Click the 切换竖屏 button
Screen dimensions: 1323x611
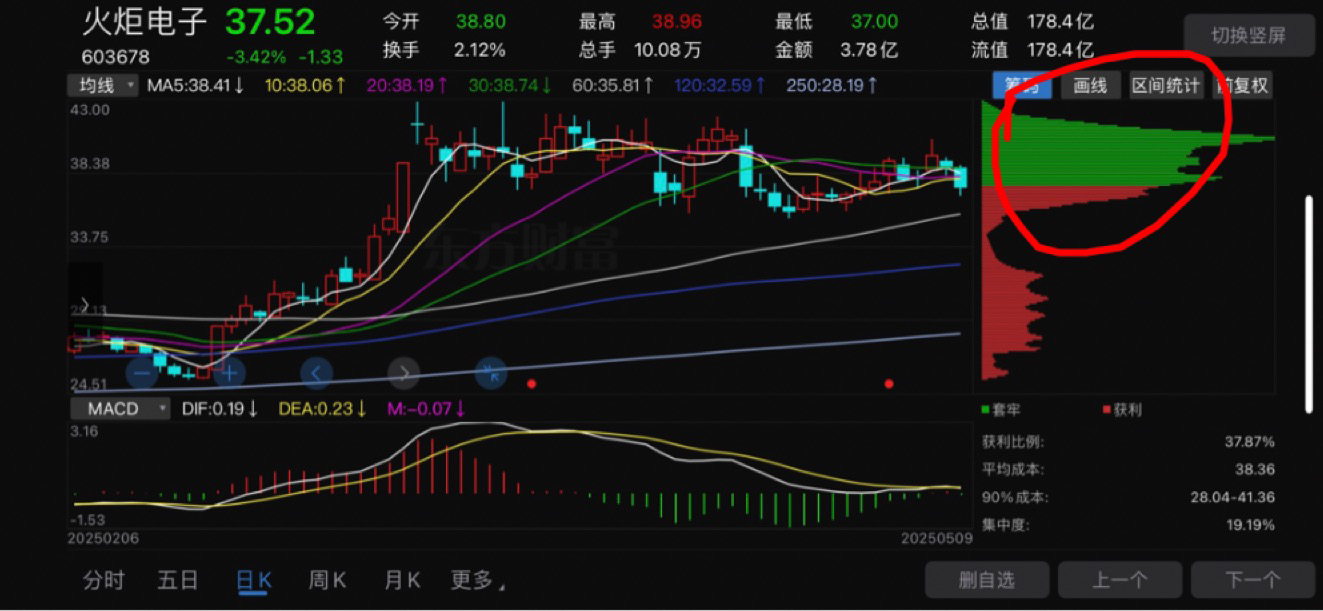1249,35
